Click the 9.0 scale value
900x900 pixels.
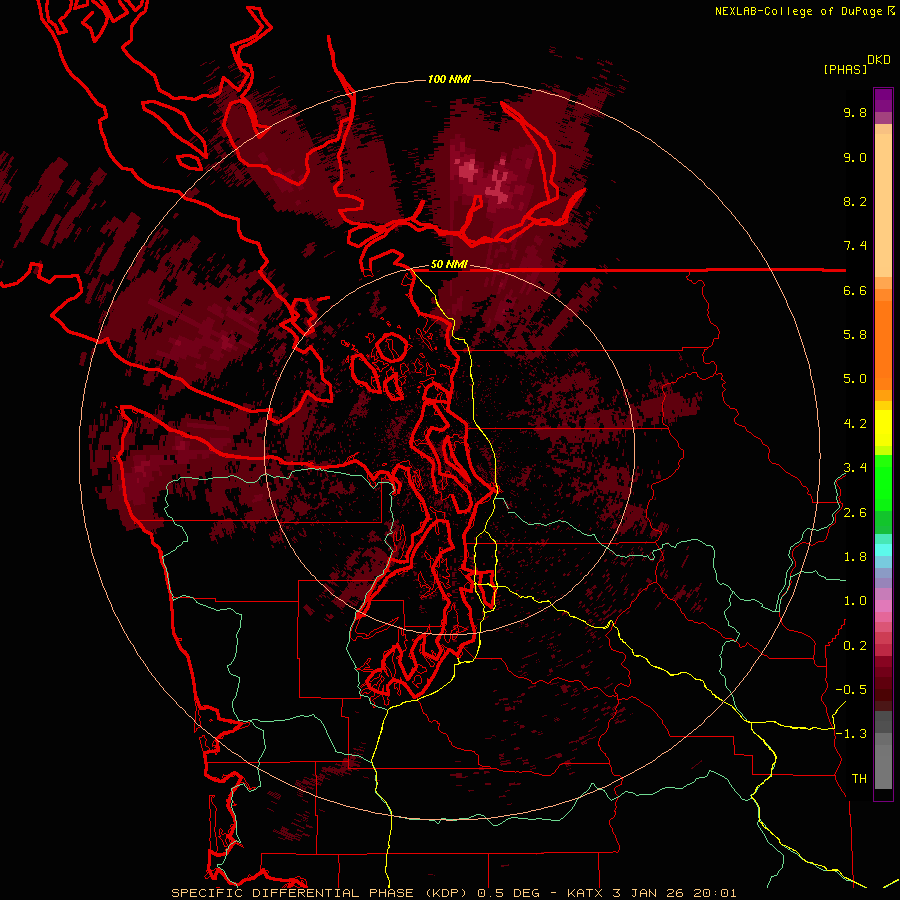click(x=855, y=157)
